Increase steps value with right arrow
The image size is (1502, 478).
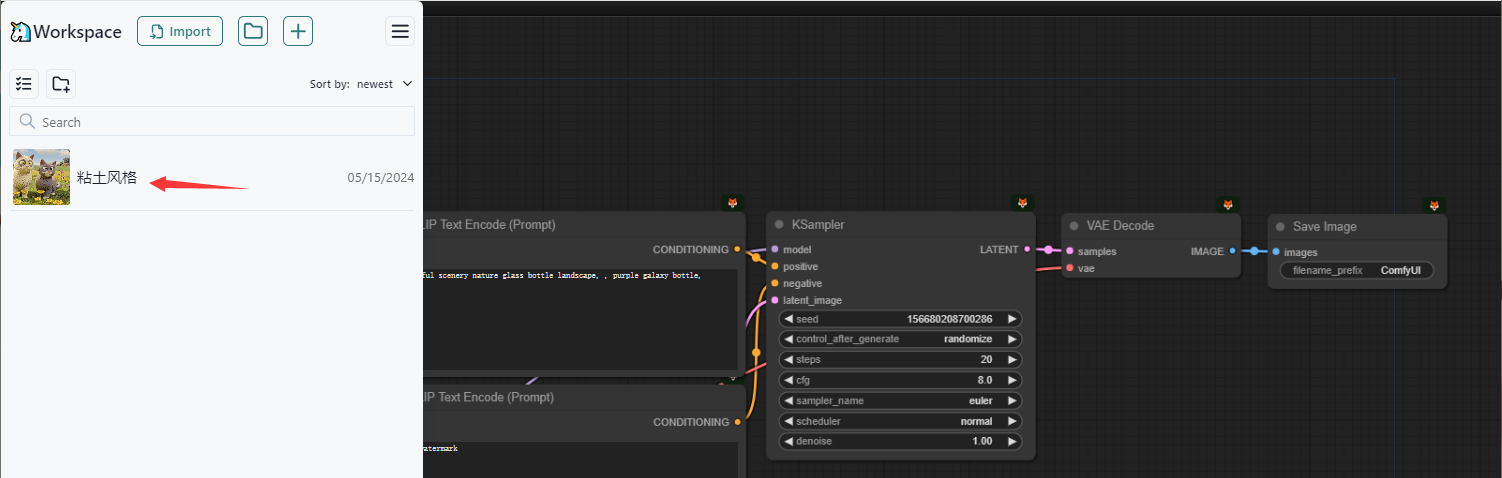pyautogui.click(x=1012, y=360)
